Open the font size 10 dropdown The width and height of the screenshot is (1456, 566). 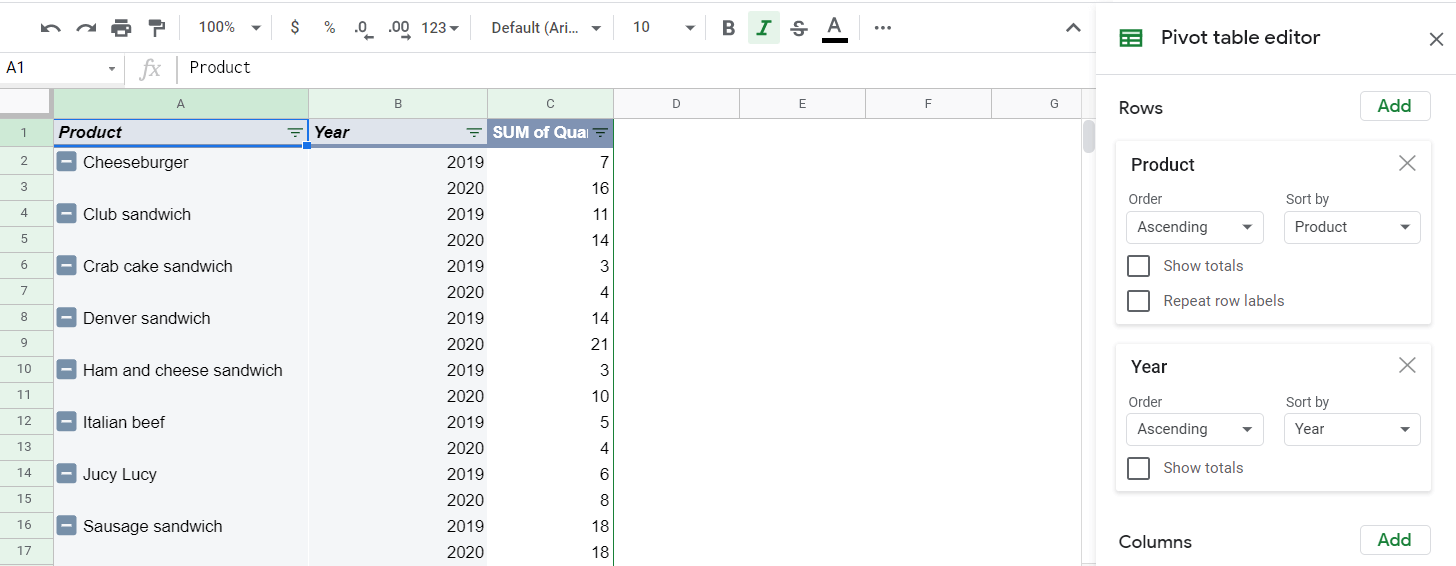coord(663,28)
